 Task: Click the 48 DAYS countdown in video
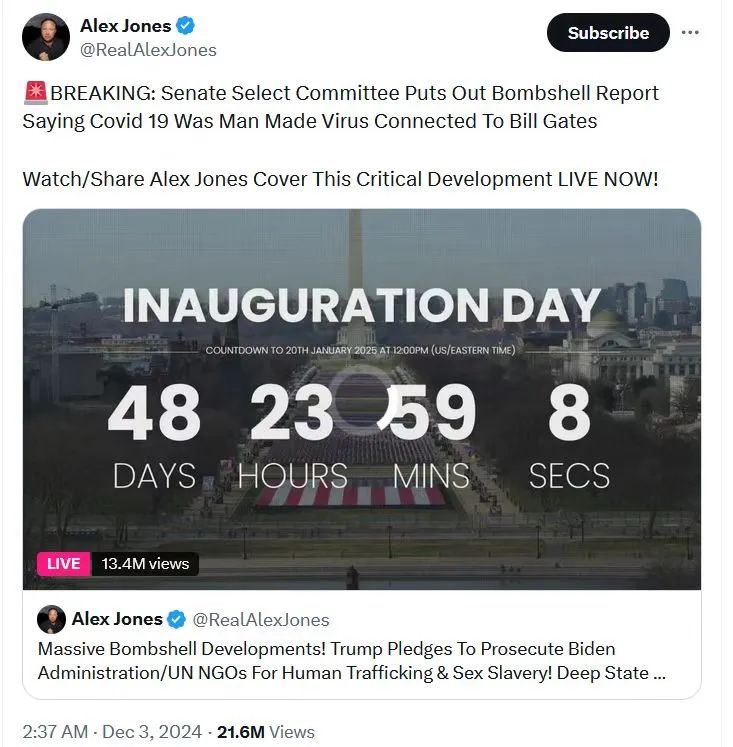pyautogui.click(x=153, y=438)
